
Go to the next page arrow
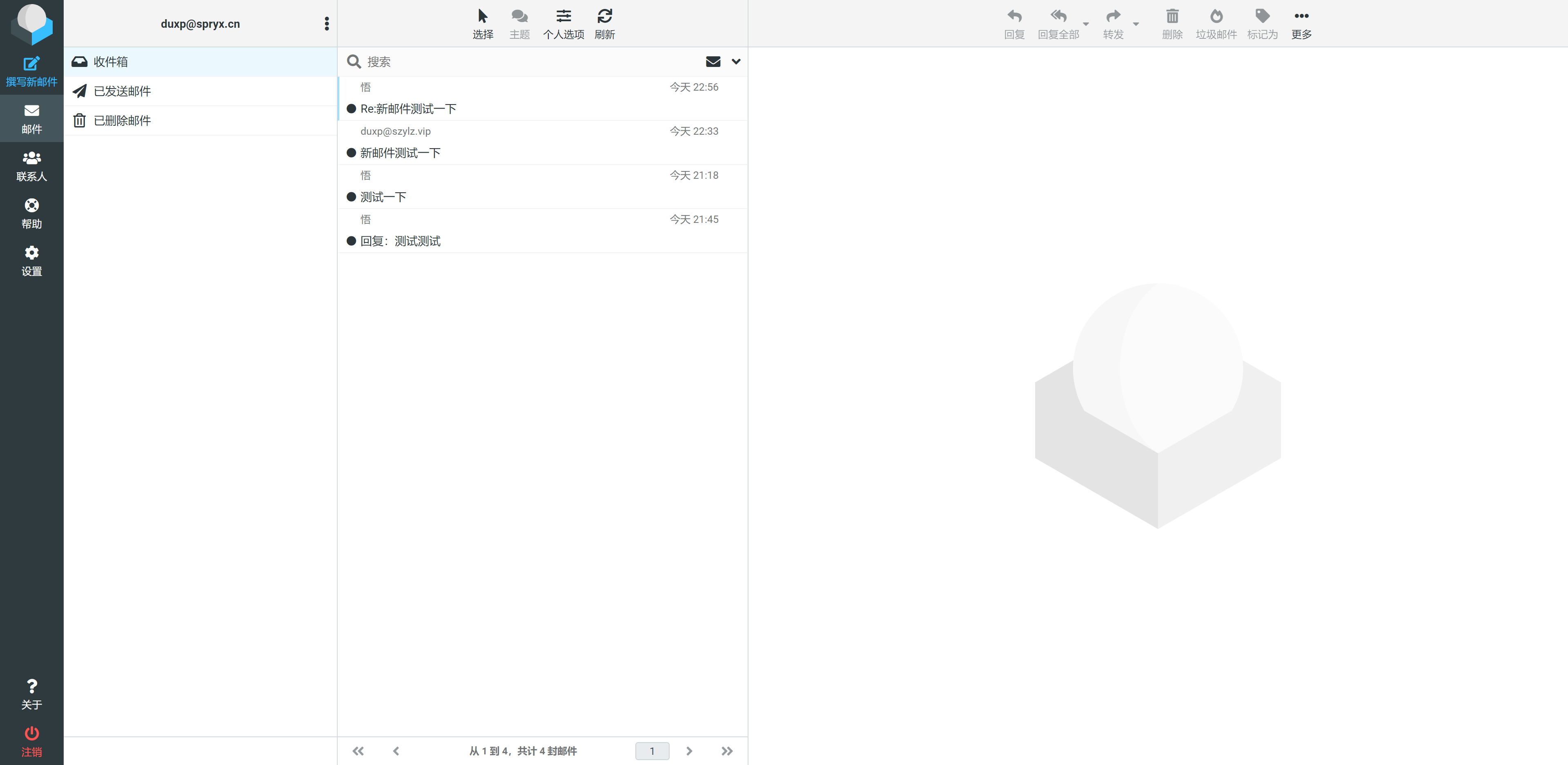(689, 751)
